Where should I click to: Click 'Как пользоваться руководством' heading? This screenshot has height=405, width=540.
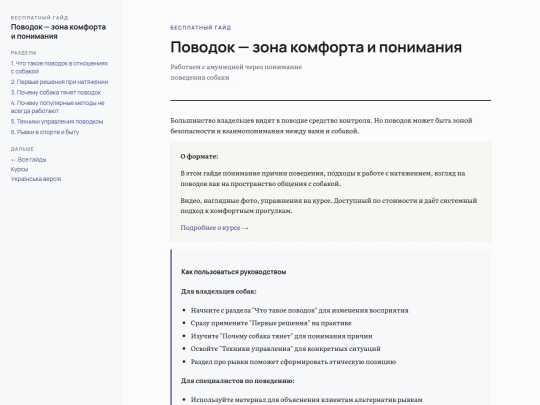click(233, 272)
